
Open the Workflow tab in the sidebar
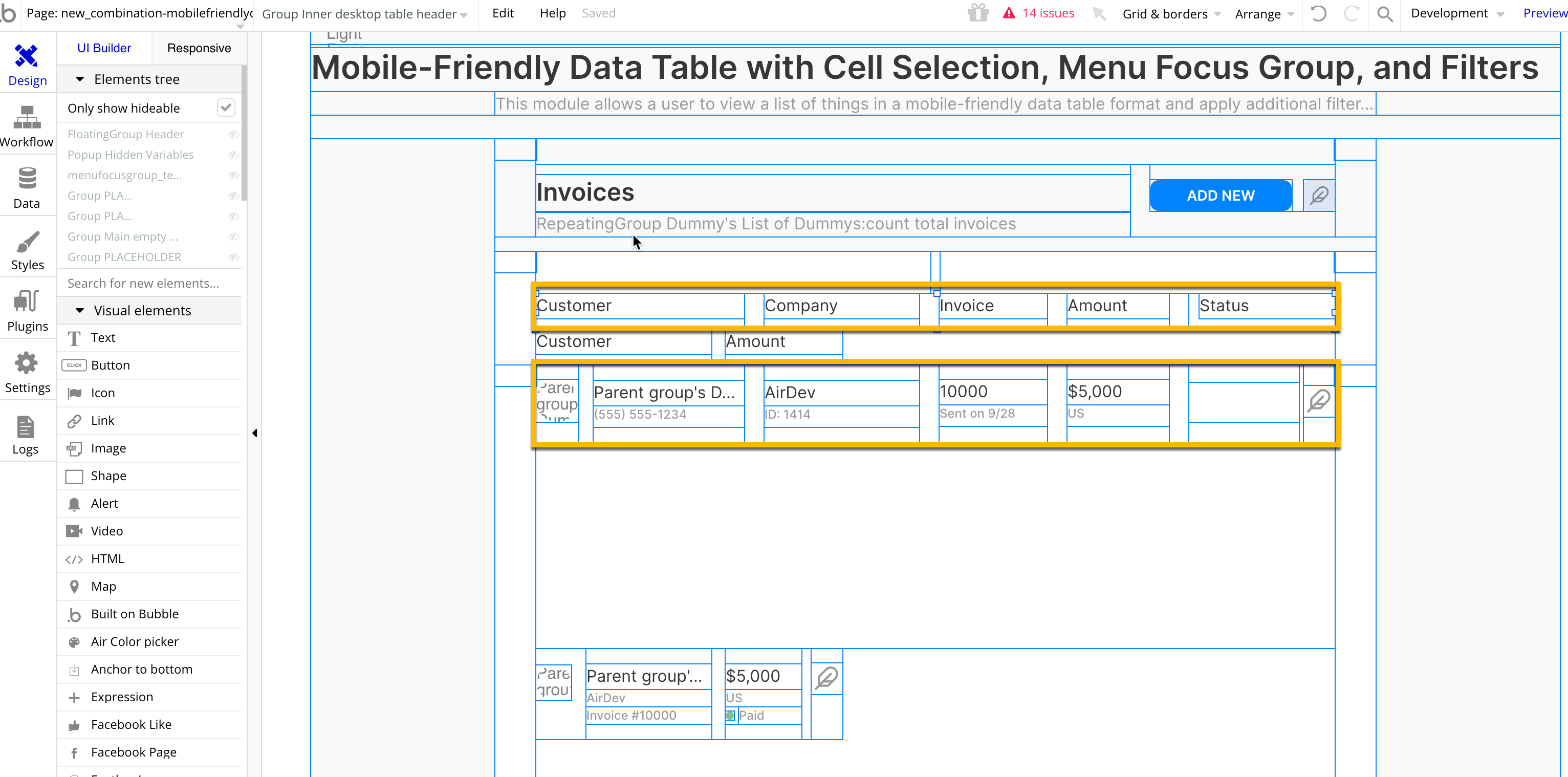28,126
